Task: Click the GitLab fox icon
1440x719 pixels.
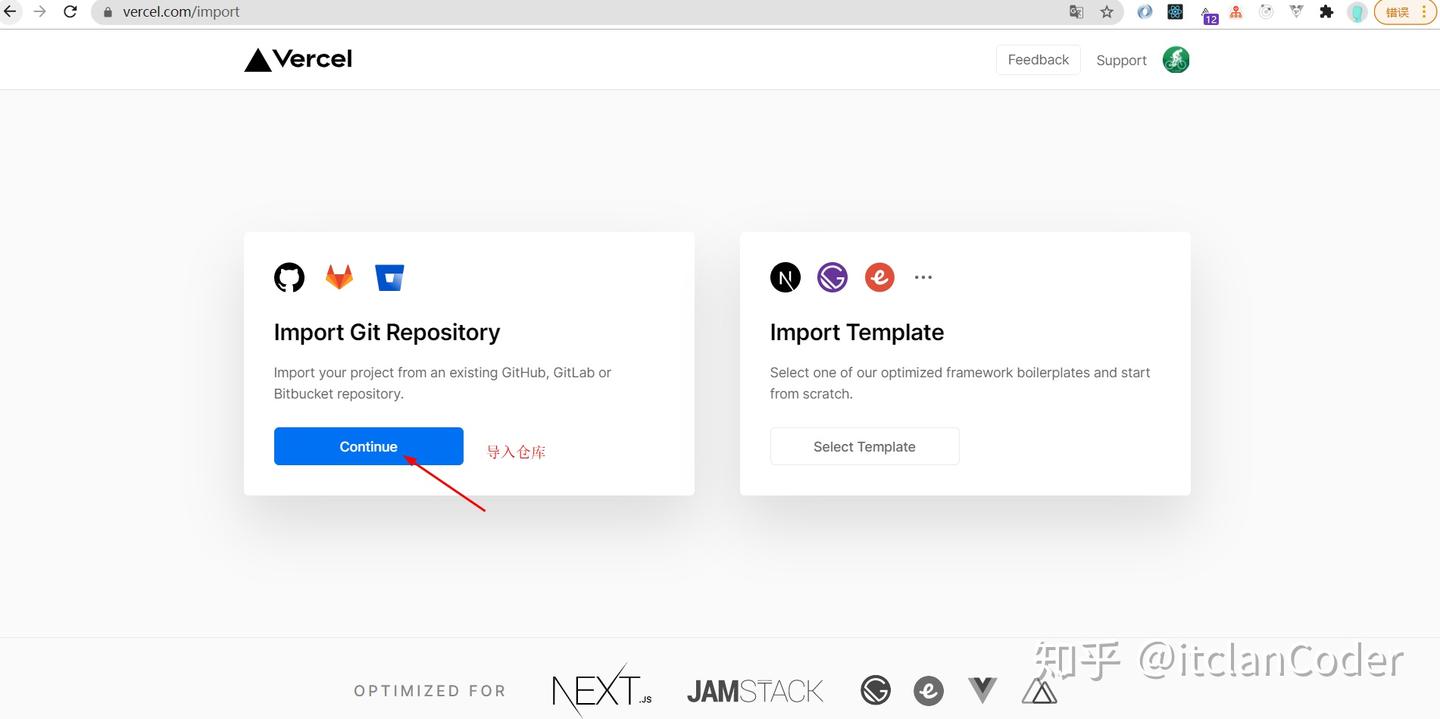Action: click(x=340, y=277)
